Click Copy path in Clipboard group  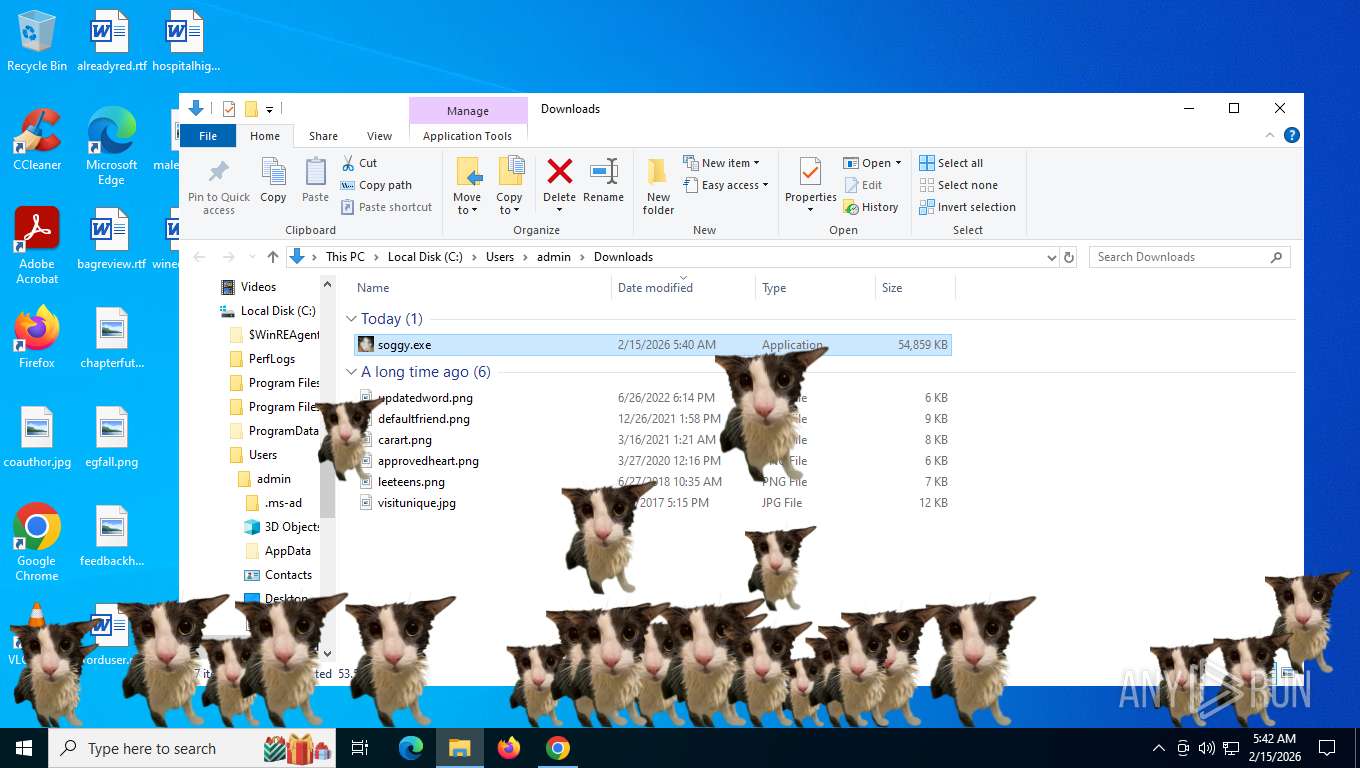[376, 185]
